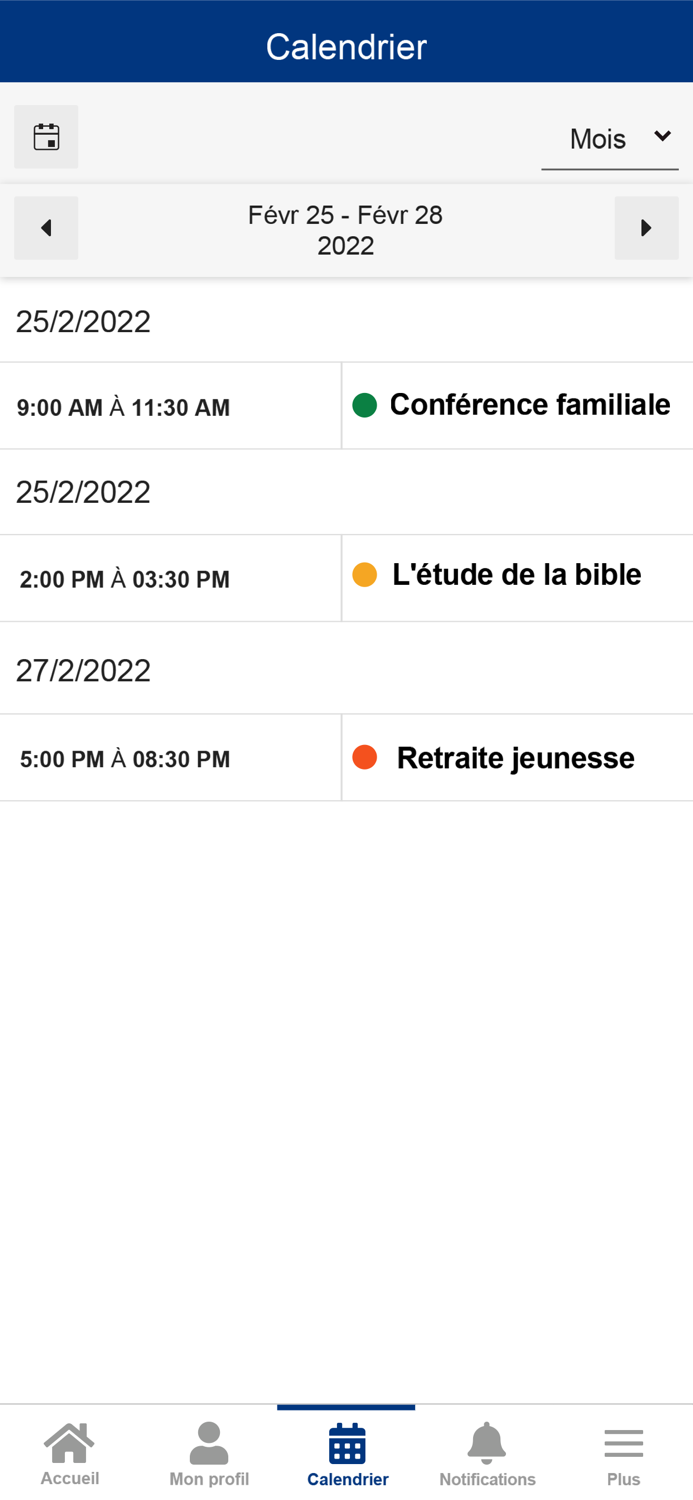This screenshot has width=693, height=1500.
Task: Click the Févr 25 - Févr 28 date range
Action: pos(346,228)
